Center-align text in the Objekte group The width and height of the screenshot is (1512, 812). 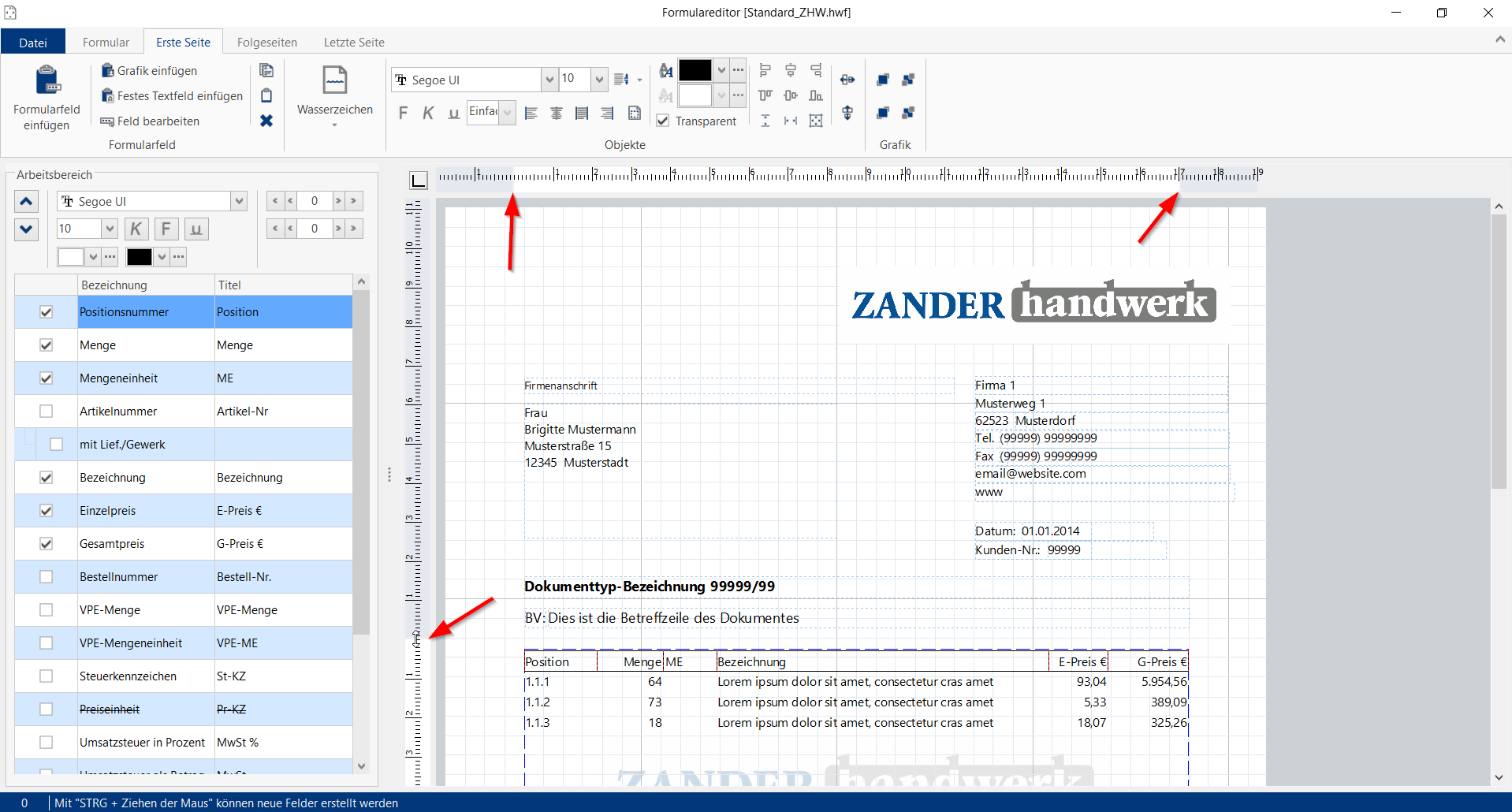(557, 113)
